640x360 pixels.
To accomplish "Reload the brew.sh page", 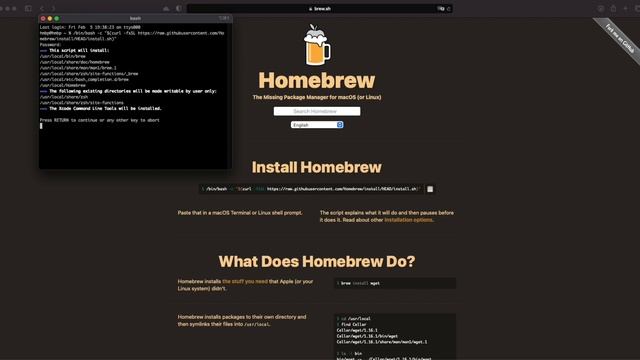I will click(x=449, y=9).
